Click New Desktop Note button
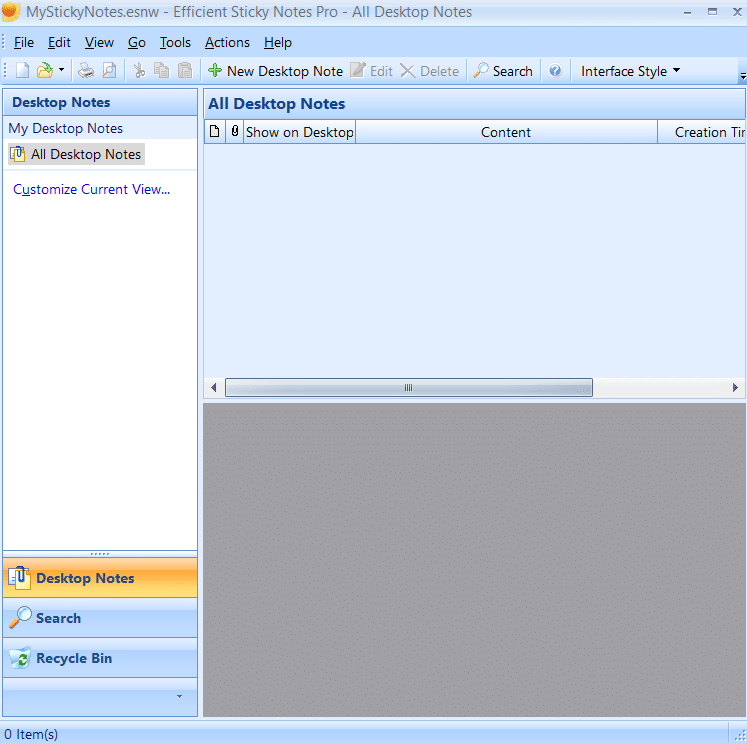Image resolution: width=747 pixels, height=743 pixels. coord(275,71)
